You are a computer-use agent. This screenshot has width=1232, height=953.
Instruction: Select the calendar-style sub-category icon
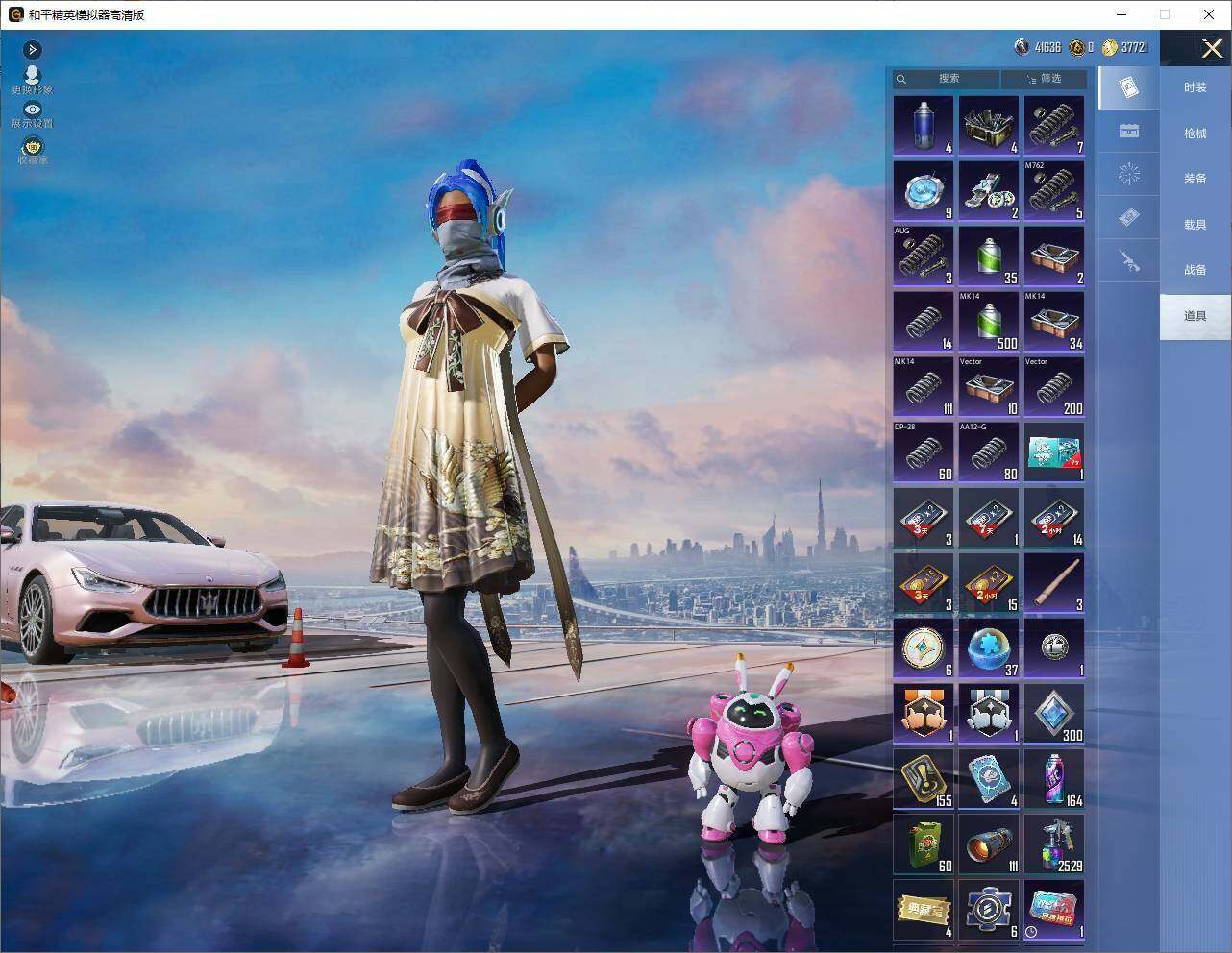click(1129, 131)
